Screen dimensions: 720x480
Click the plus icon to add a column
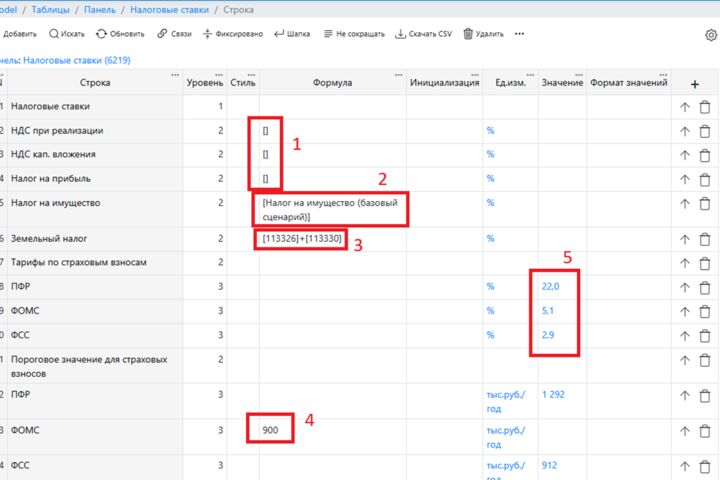[694, 84]
